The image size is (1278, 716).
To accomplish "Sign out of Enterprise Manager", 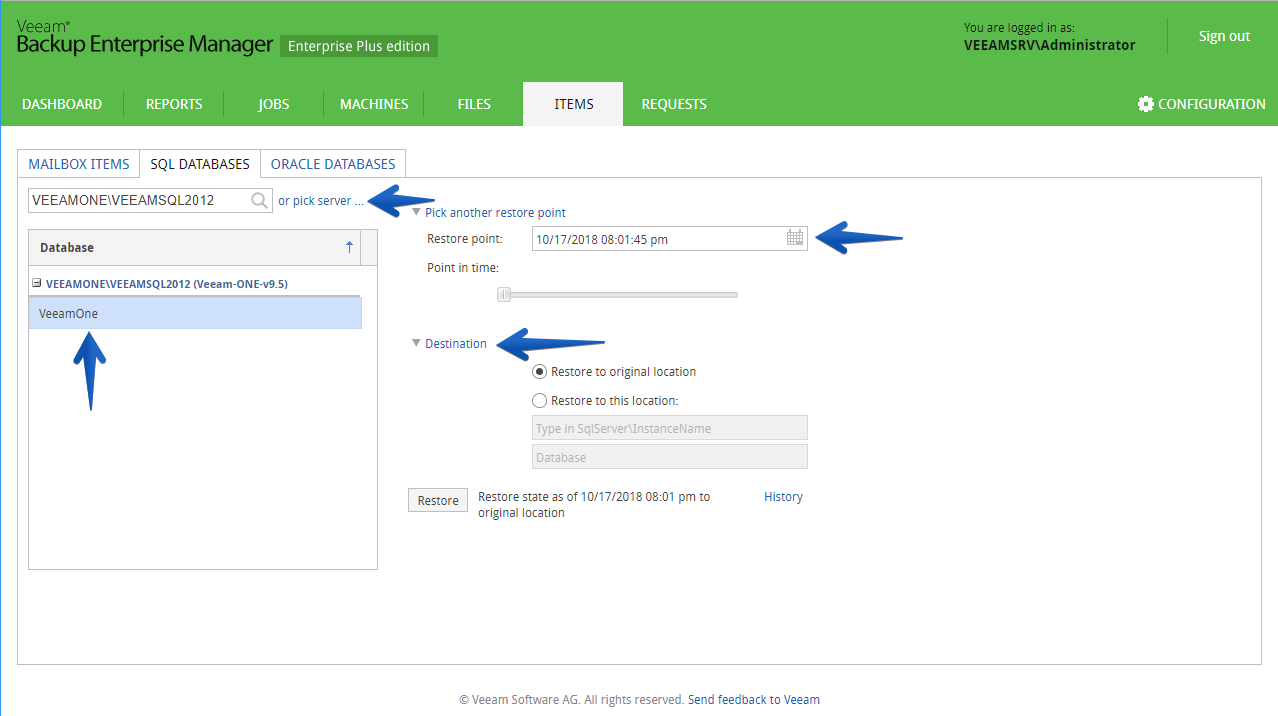I will [1224, 36].
